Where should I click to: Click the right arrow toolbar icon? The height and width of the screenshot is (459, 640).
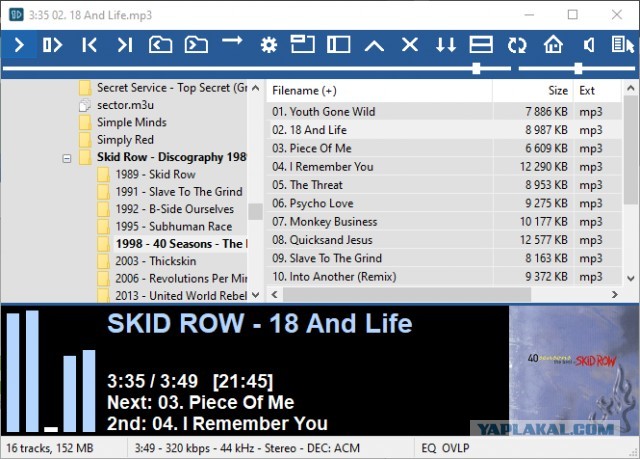tap(232, 40)
